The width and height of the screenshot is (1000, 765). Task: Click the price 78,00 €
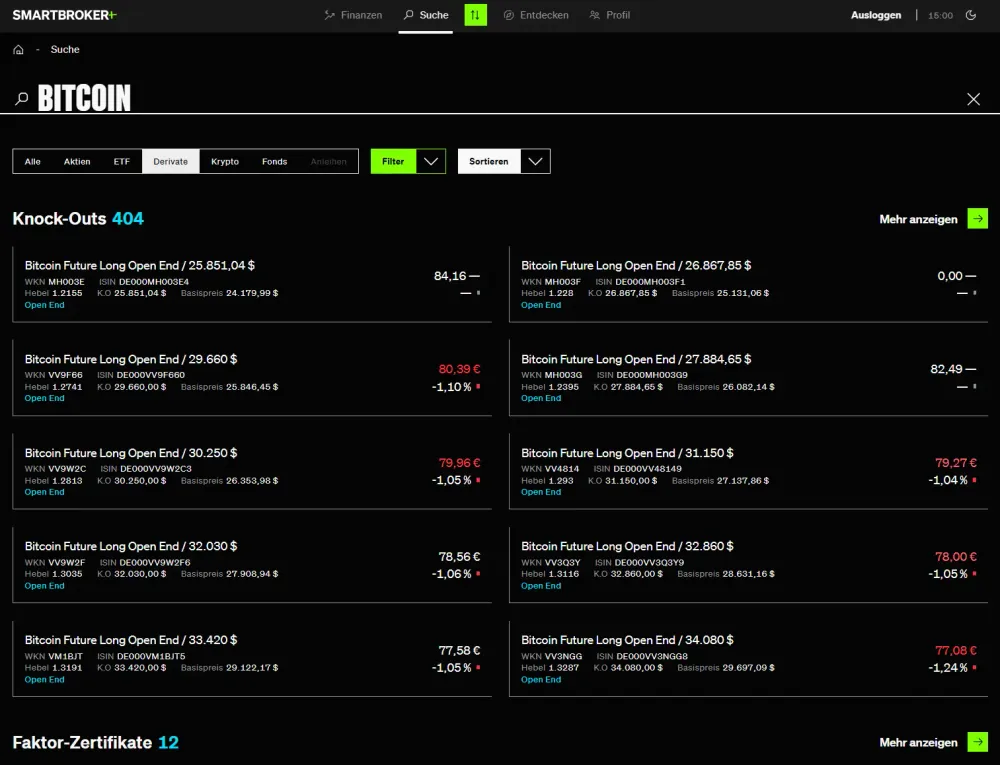(x=956, y=557)
